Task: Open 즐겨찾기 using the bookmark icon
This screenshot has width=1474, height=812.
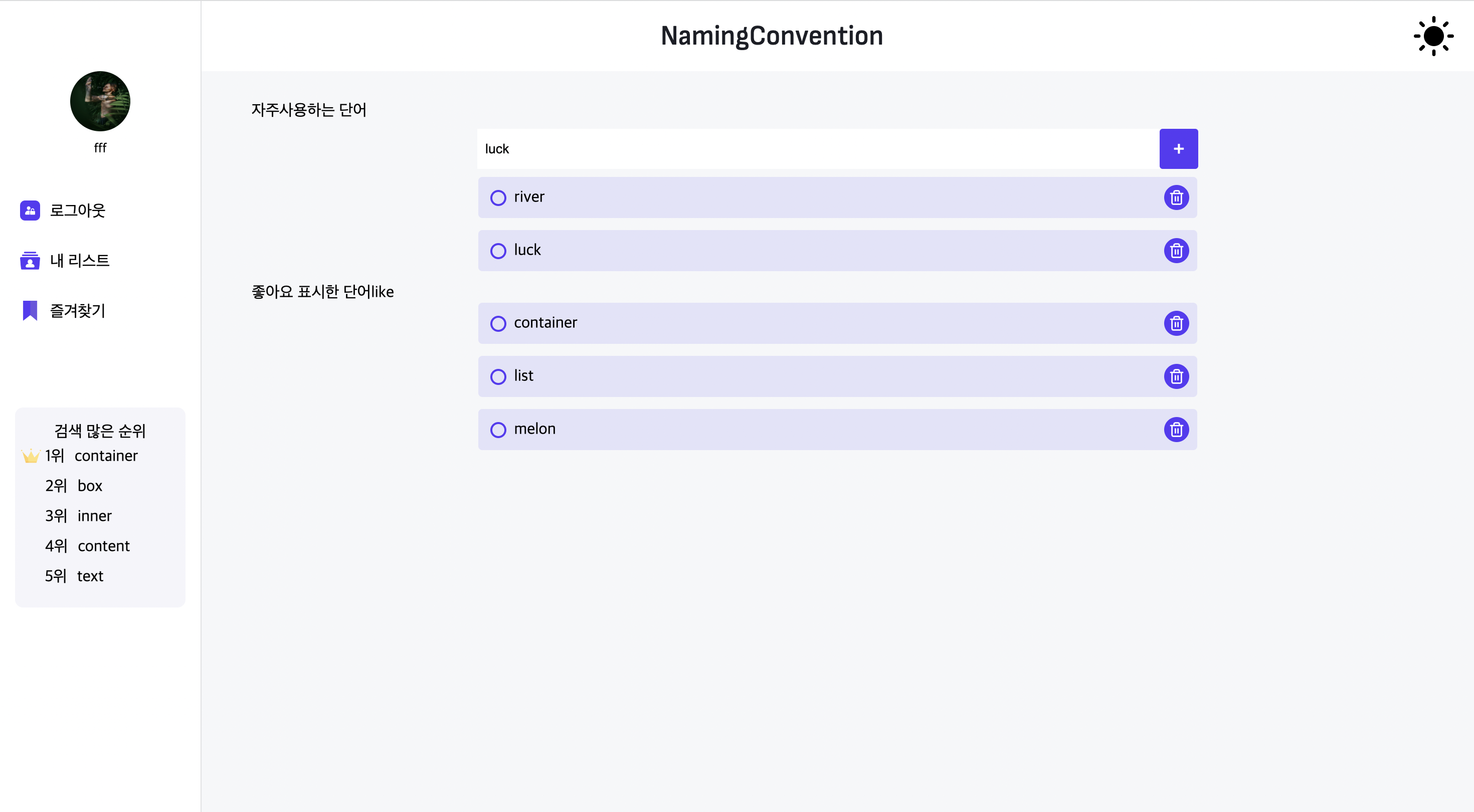Action: point(29,310)
